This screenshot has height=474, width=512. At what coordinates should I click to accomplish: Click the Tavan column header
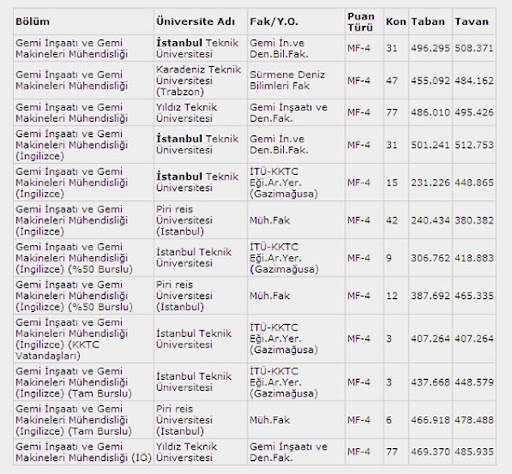click(472, 22)
